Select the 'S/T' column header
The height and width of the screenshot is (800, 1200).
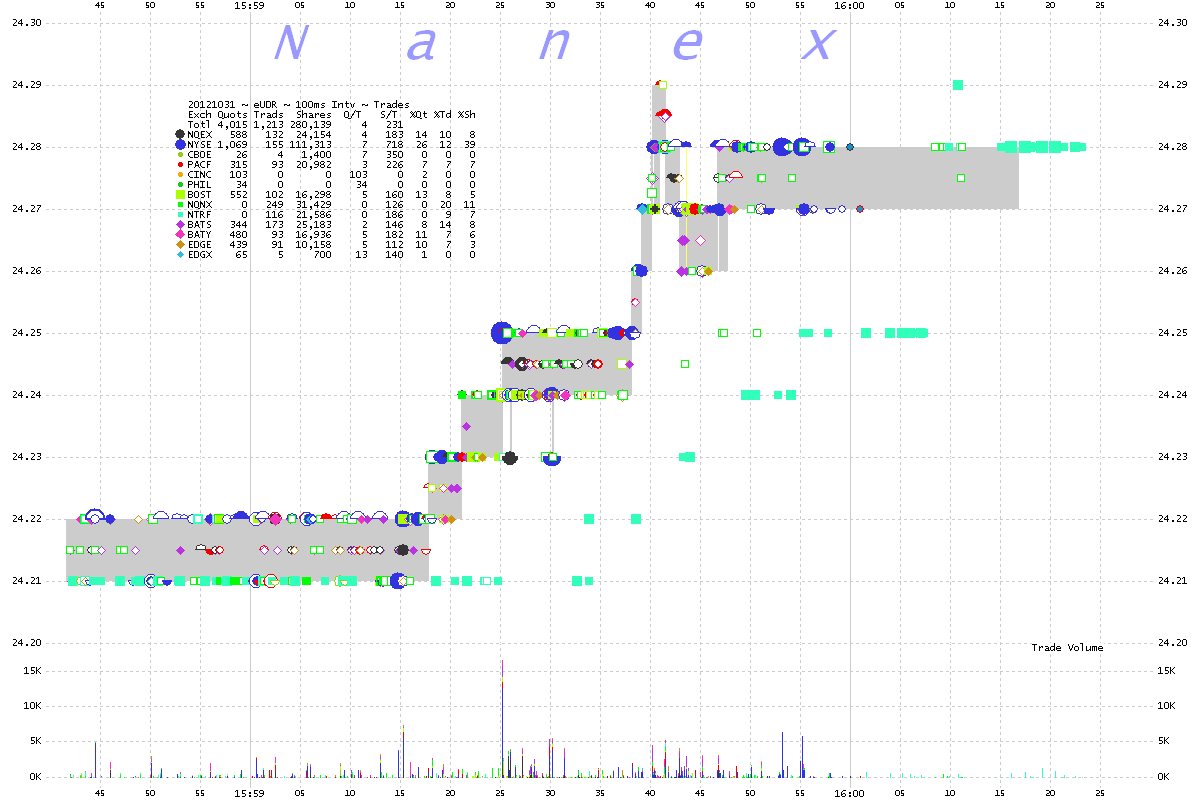tap(388, 114)
